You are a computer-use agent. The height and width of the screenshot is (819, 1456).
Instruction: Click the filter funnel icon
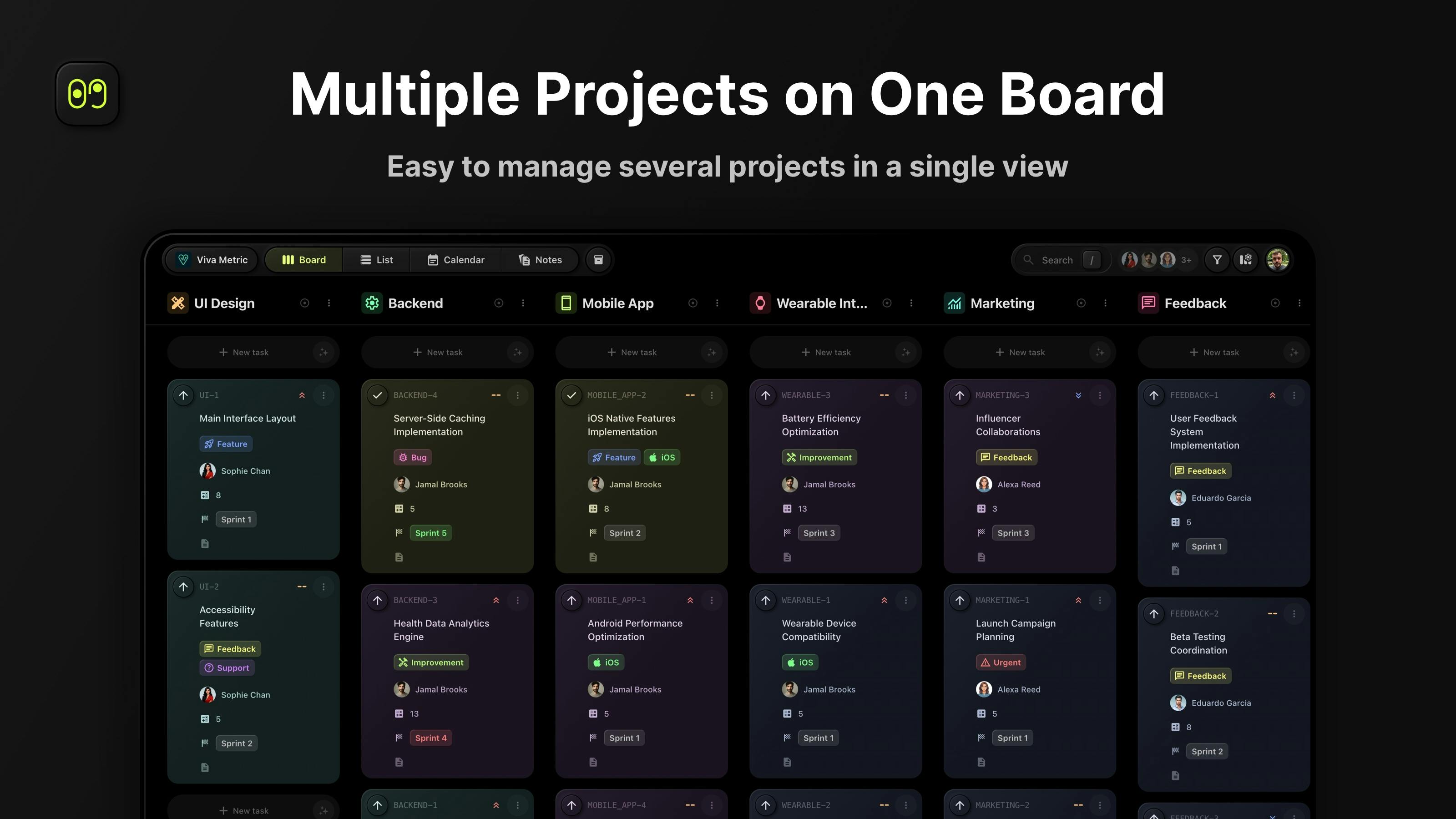coord(1217,260)
